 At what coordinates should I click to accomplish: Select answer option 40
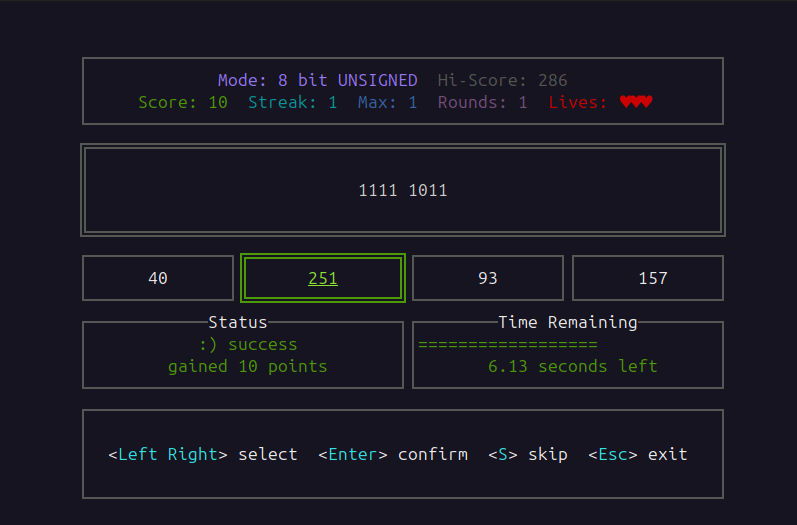(x=158, y=278)
